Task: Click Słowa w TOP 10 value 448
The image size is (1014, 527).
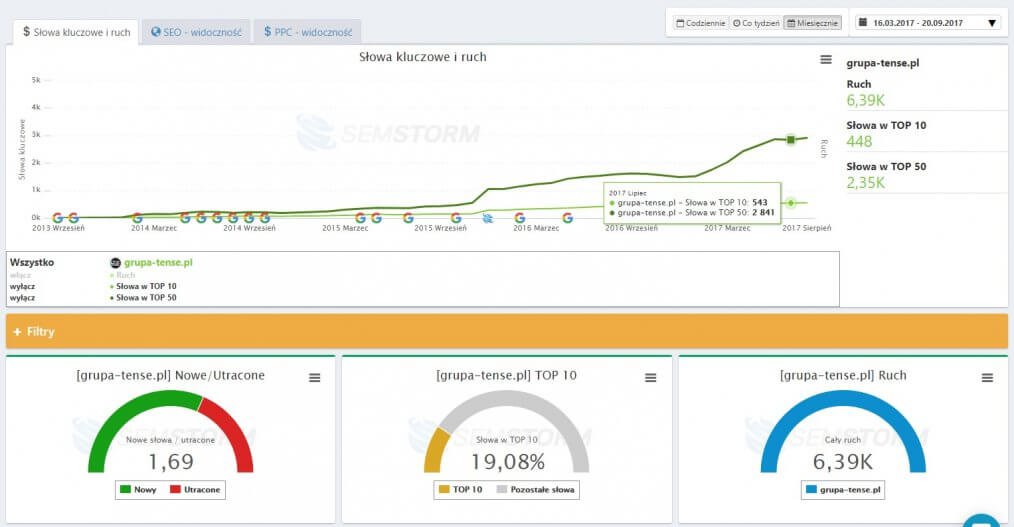Action: [859, 142]
